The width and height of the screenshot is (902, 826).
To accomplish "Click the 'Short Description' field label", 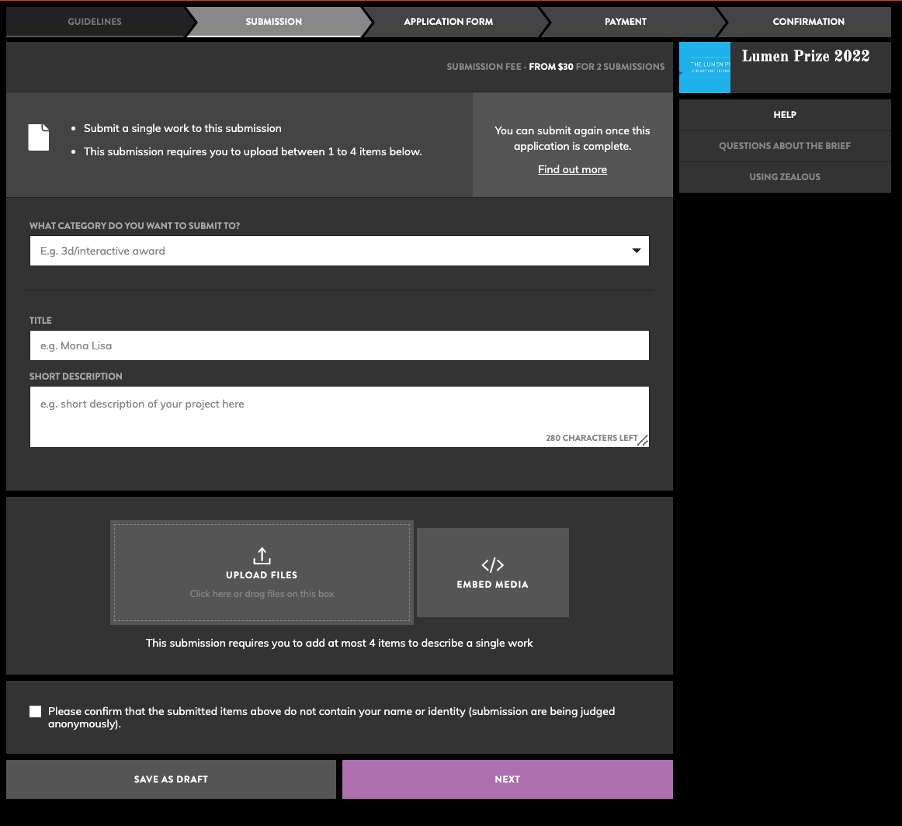I will [x=76, y=377].
